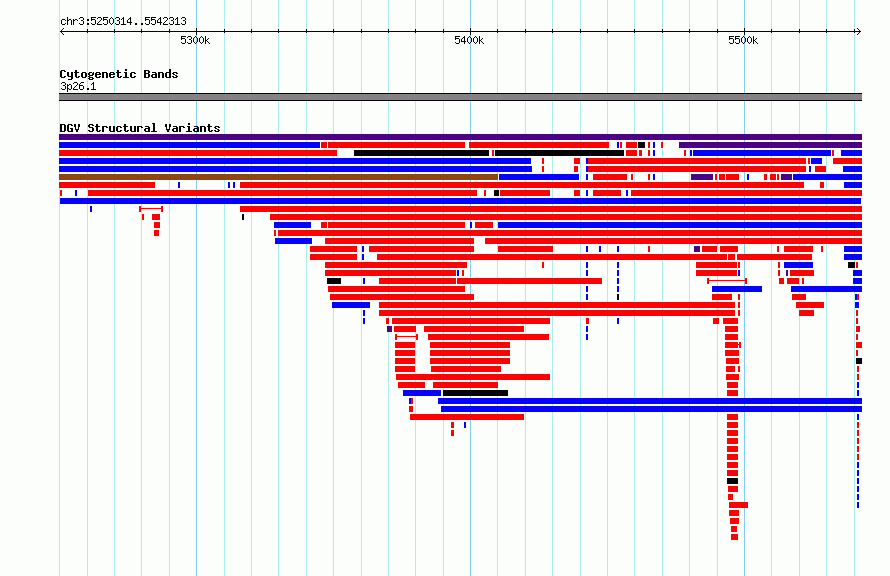The height and width of the screenshot is (576, 890).
Task: Select the Cytogenetic Bands track title
Action: click(119, 74)
